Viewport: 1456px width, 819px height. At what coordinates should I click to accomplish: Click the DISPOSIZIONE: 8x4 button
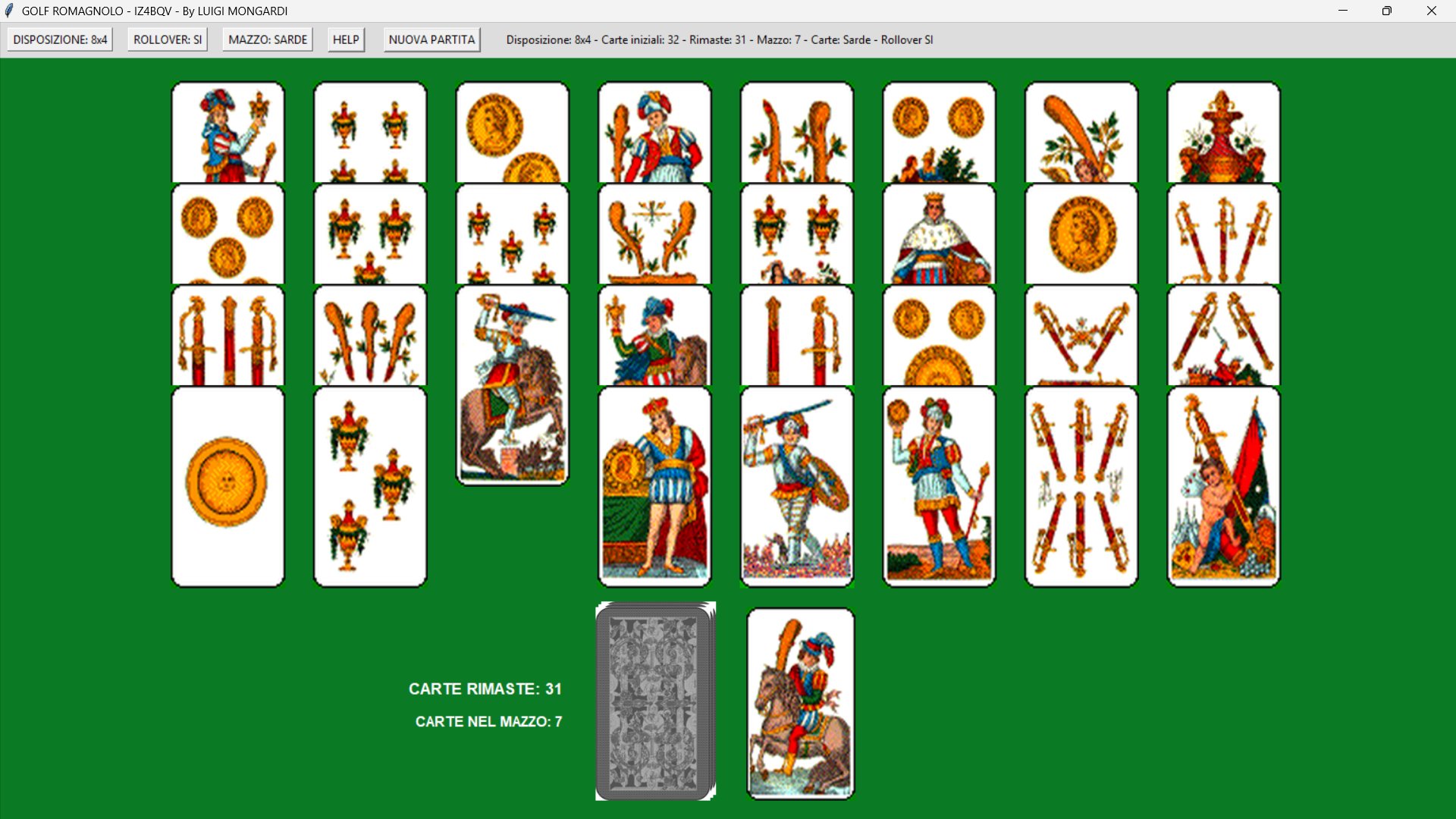tap(60, 39)
